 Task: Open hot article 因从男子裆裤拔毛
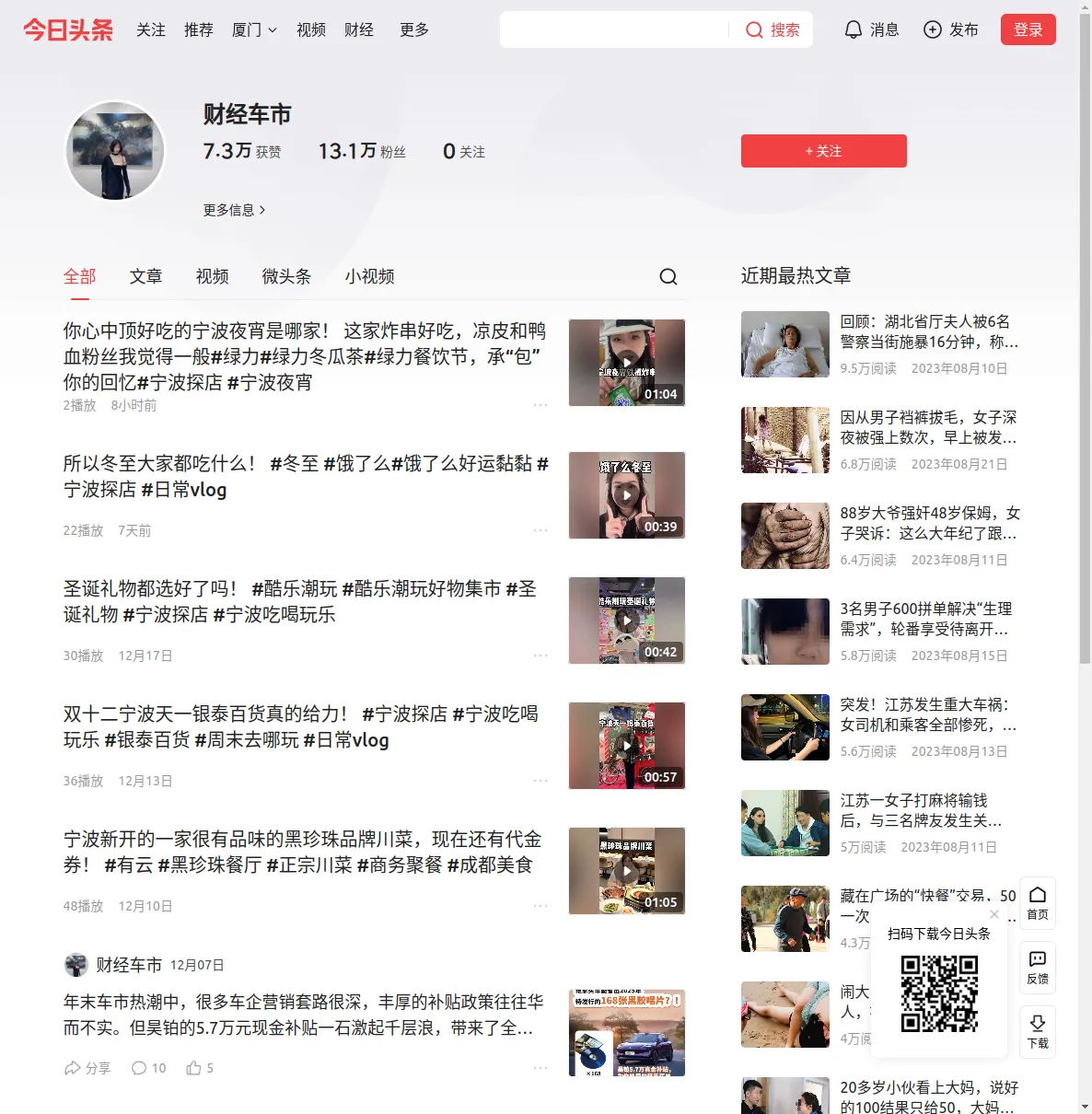pyautogui.click(x=929, y=427)
